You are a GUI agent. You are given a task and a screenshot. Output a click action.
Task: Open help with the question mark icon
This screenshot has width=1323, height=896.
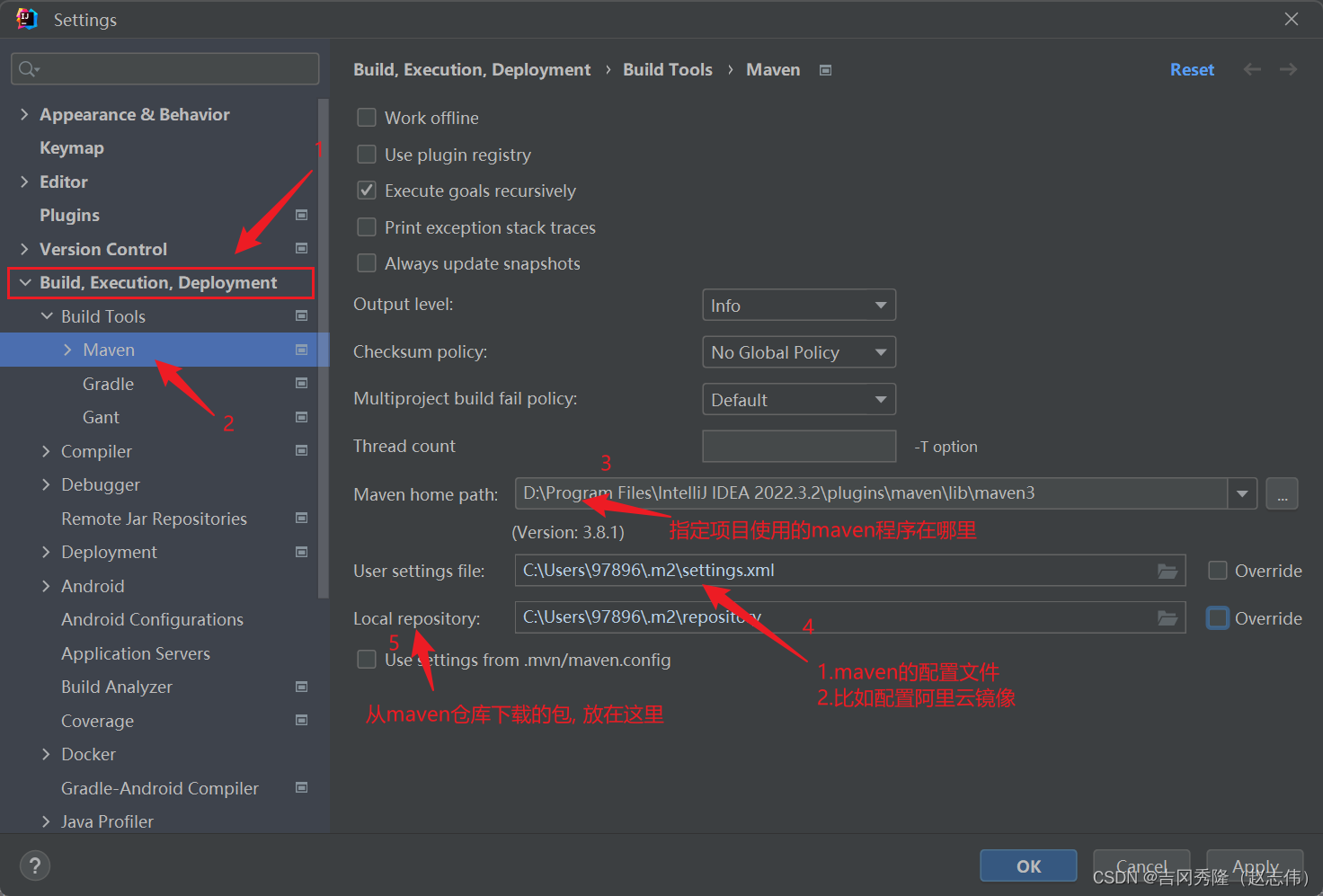point(35,866)
